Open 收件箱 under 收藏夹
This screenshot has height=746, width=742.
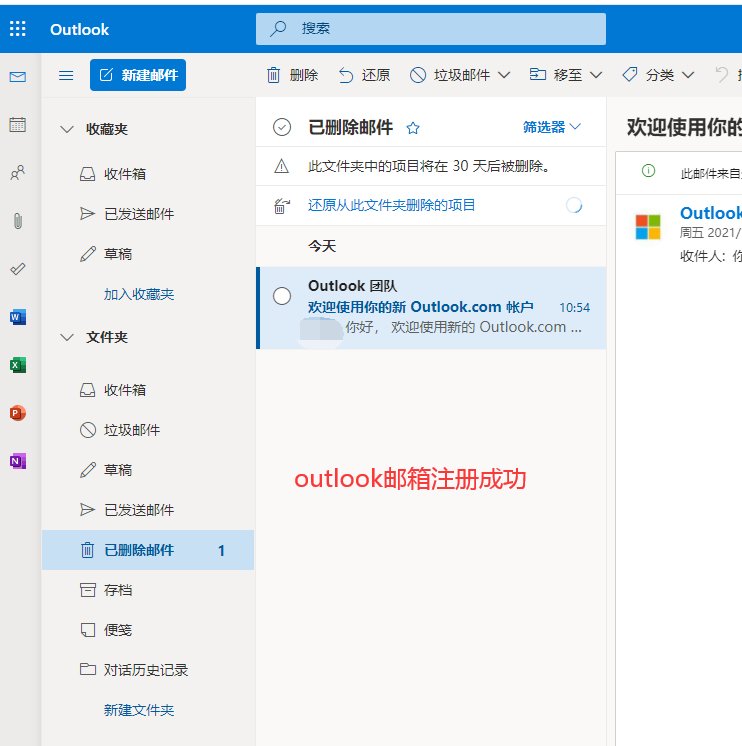148,174
